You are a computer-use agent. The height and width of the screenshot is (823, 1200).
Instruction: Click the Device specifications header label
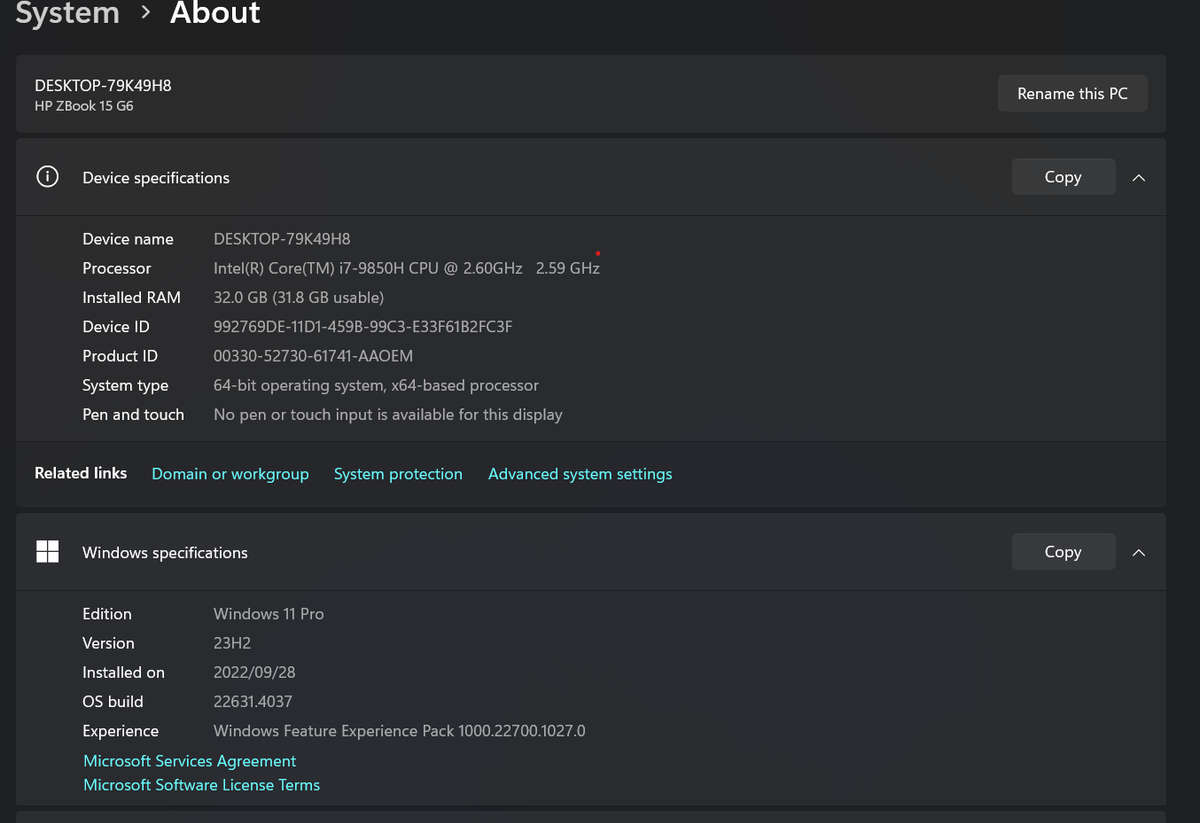point(156,178)
